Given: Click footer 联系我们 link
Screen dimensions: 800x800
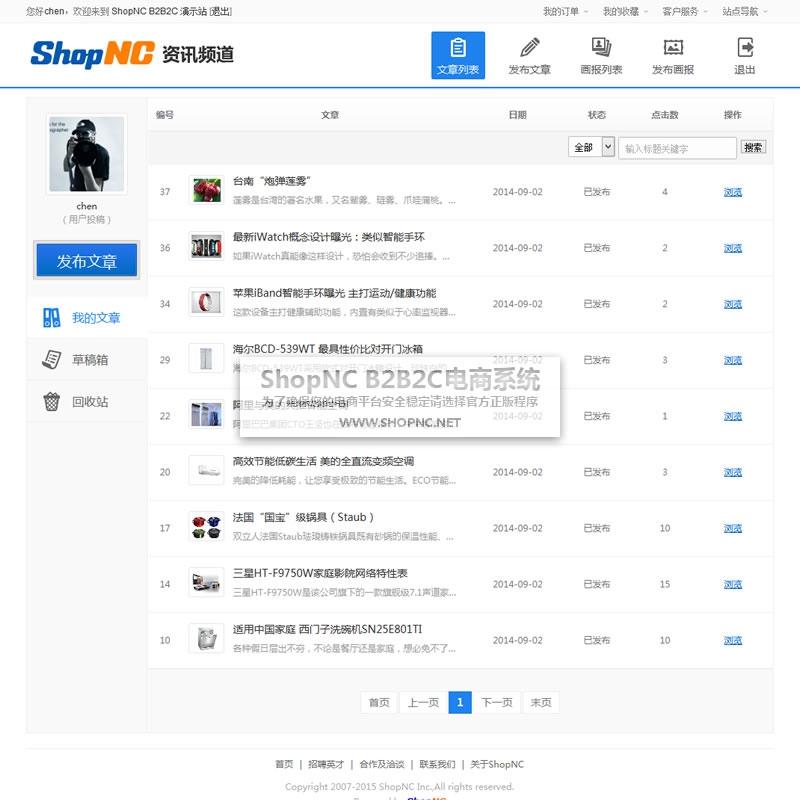Looking at the screenshot, I should pyautogui.click(x=437, y=764).
